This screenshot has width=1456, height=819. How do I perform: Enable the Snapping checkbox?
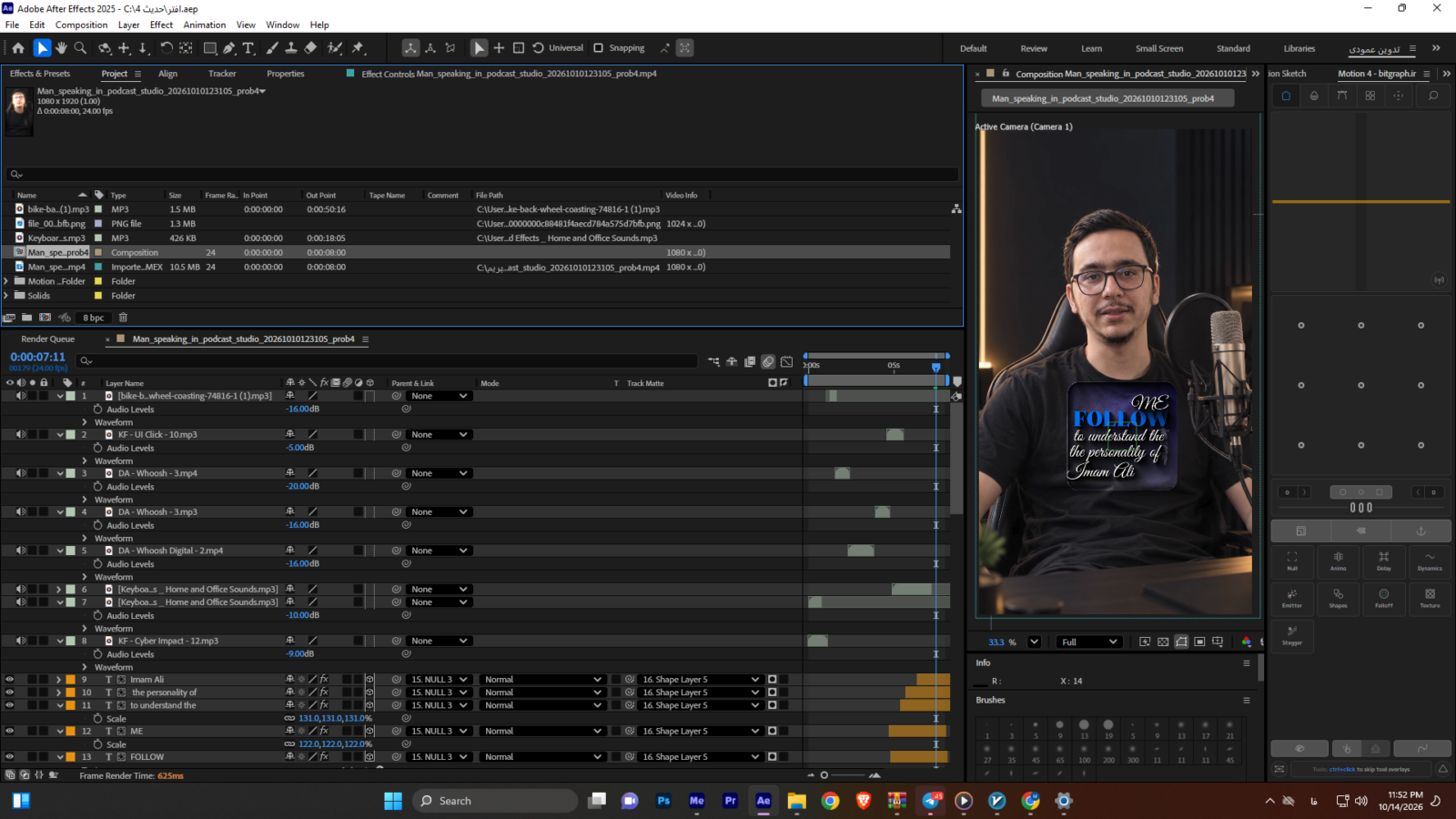click(598, 48)
